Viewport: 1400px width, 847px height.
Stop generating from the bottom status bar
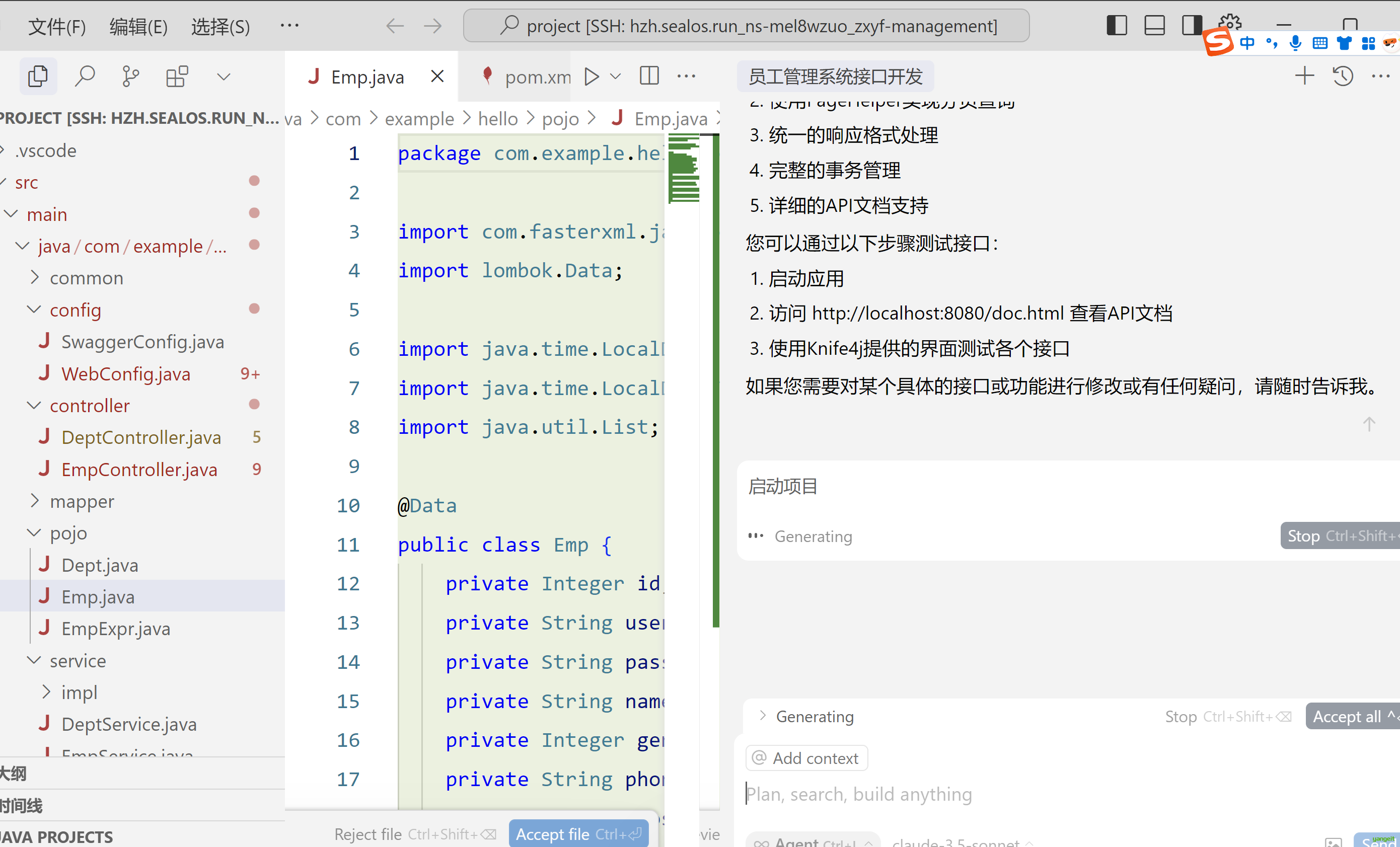tap(1228, 716)
